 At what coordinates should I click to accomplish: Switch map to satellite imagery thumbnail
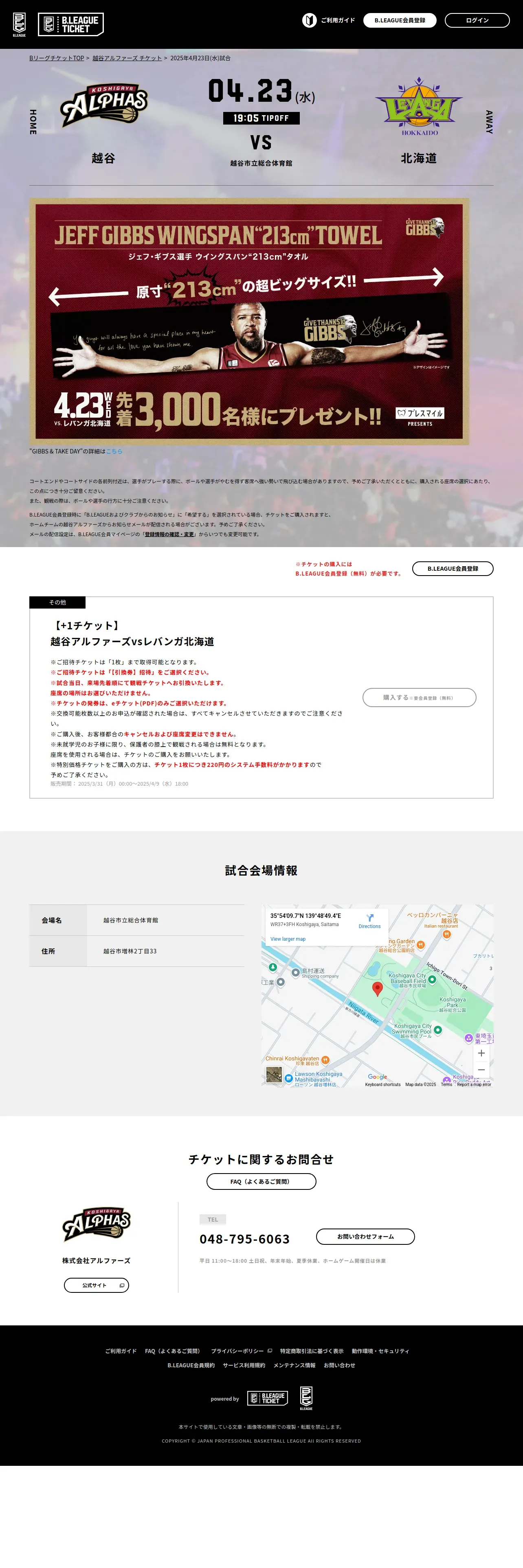274,1075
